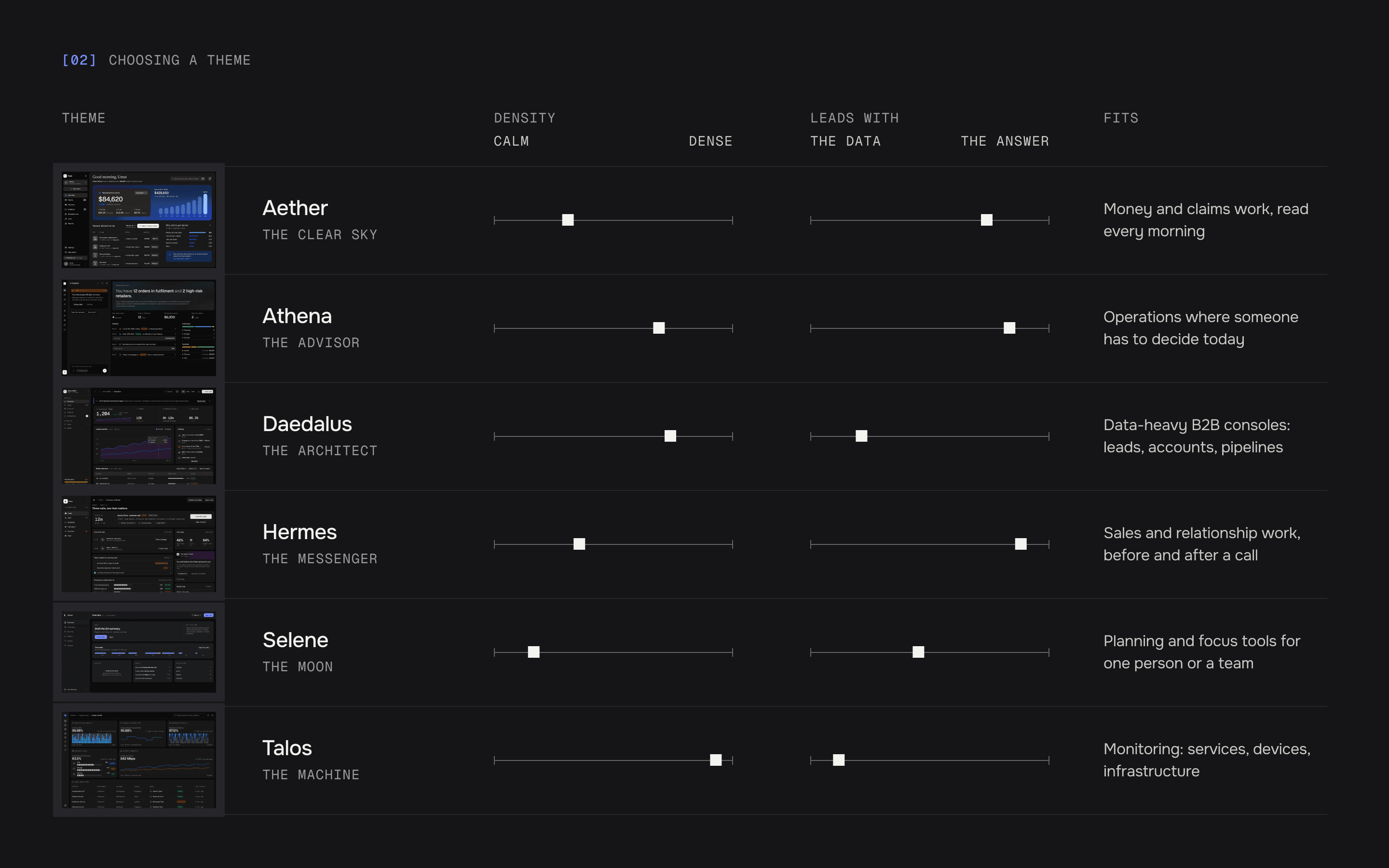Image resolution: width=1389 pixels, height=868 pixels.
Task: Click the DENSITY column header
Action: tap(525, 118)
